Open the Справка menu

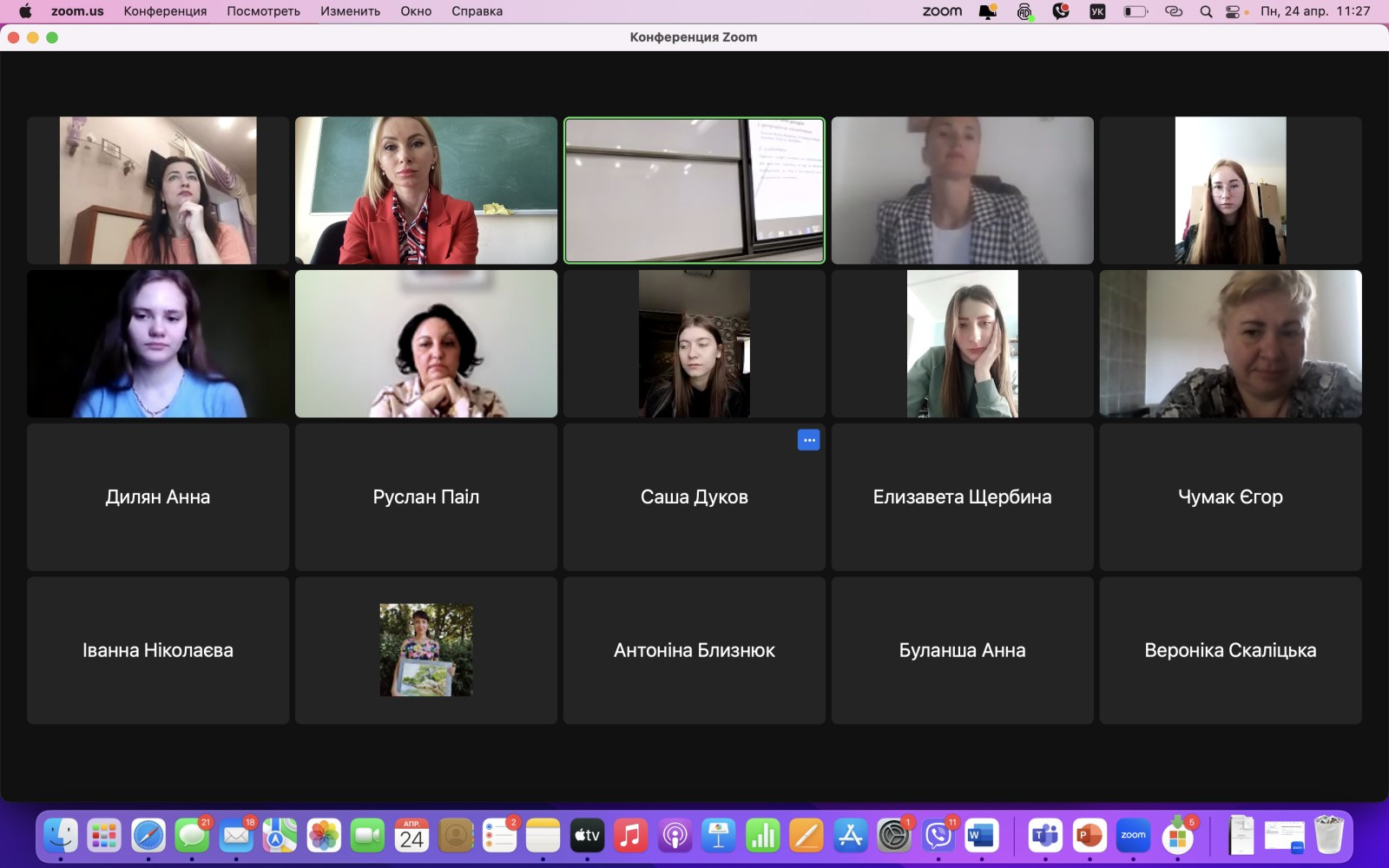coord(477,11)
